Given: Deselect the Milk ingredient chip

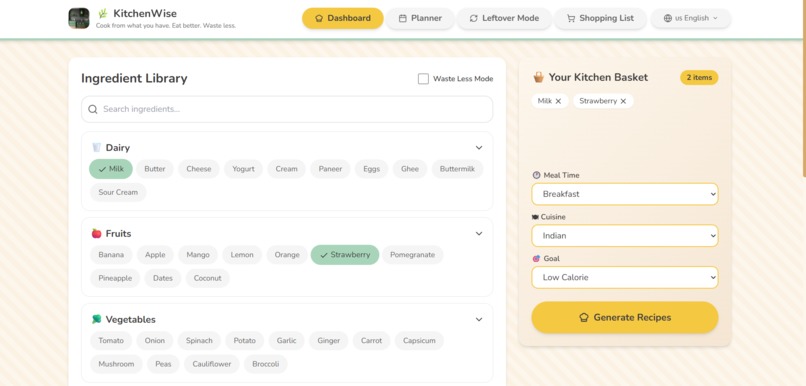Looking at the screenshot, I should pyautogui.click(x=111, y=169).
